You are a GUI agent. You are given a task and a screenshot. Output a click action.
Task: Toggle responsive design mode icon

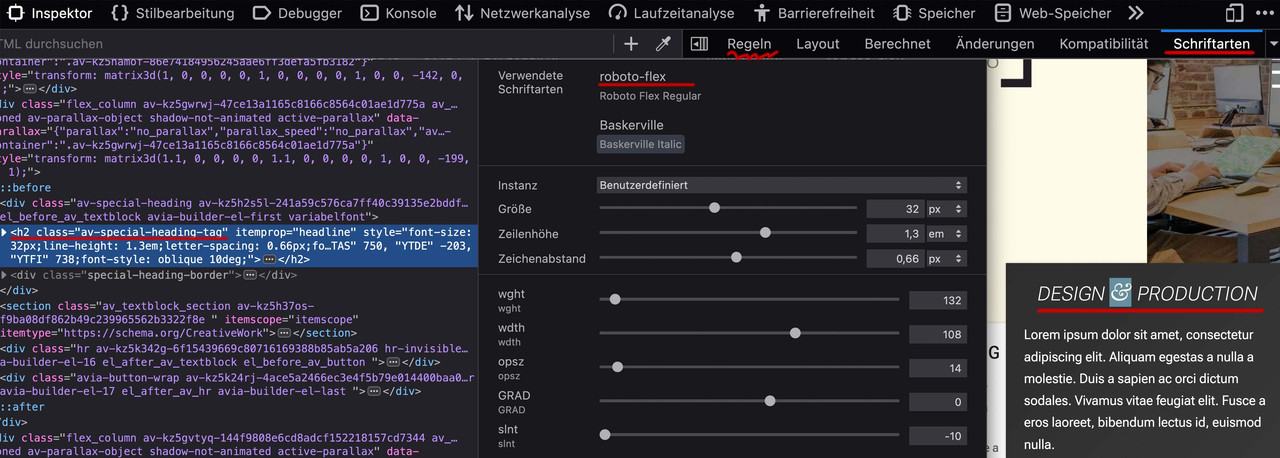pos(1235,13)
